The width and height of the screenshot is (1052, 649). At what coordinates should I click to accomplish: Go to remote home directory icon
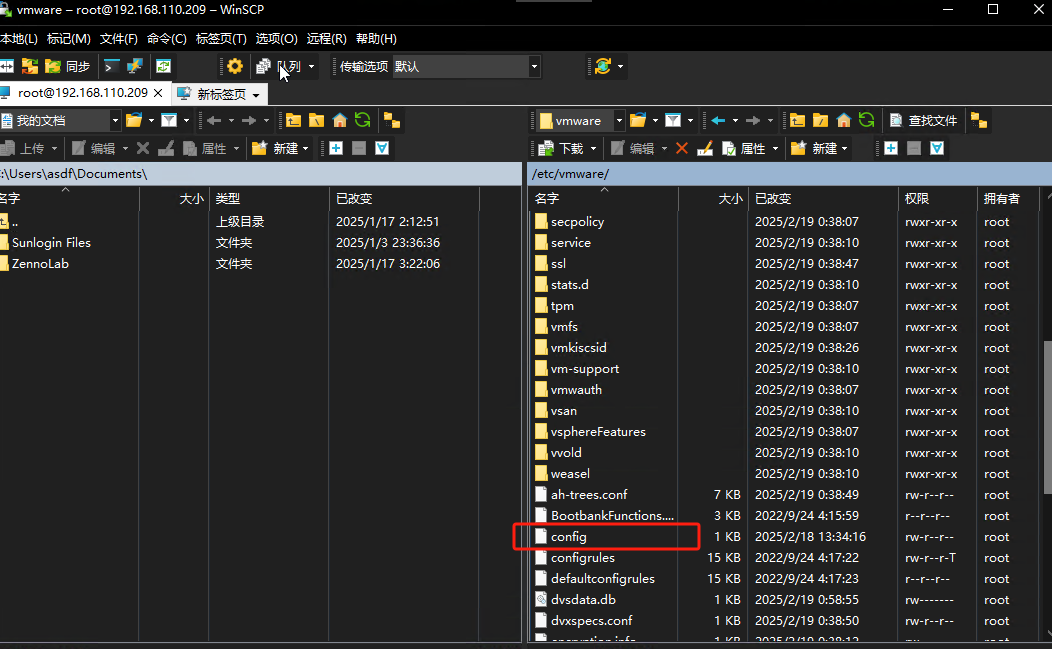coord(843,120)
